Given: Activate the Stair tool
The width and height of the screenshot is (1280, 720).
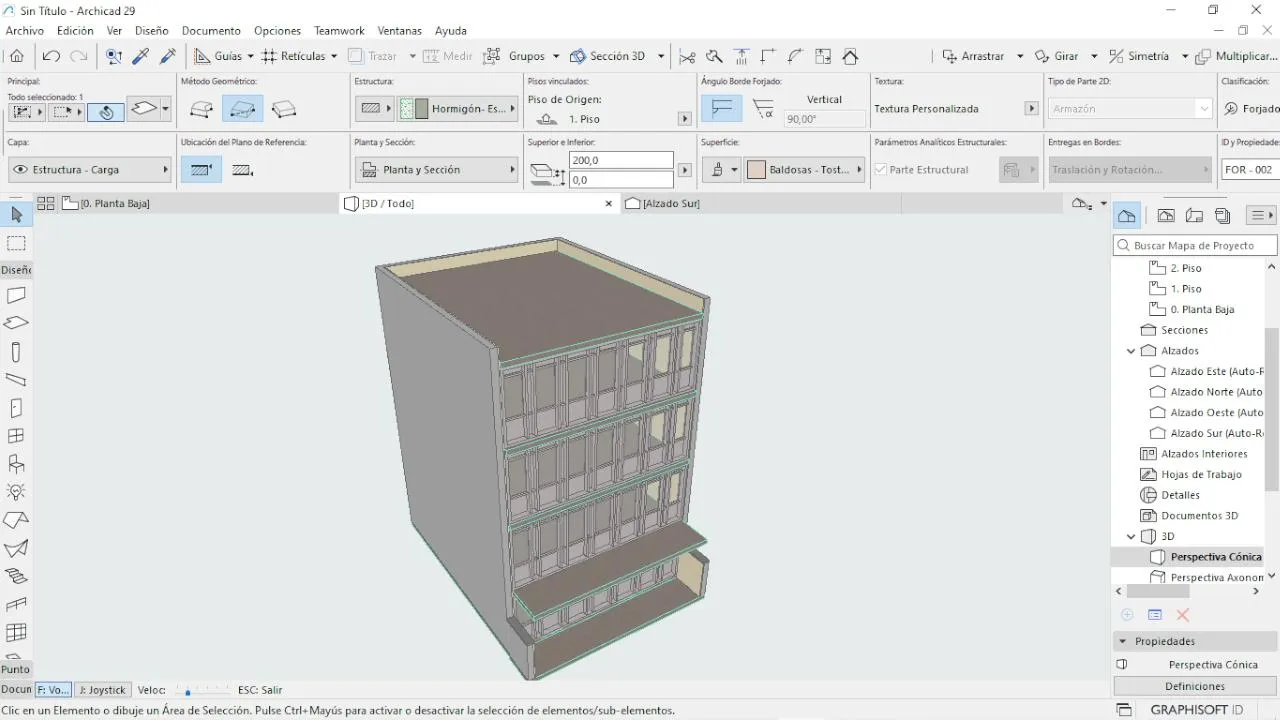Looking at the screenshot, I should tap(16, 576).
